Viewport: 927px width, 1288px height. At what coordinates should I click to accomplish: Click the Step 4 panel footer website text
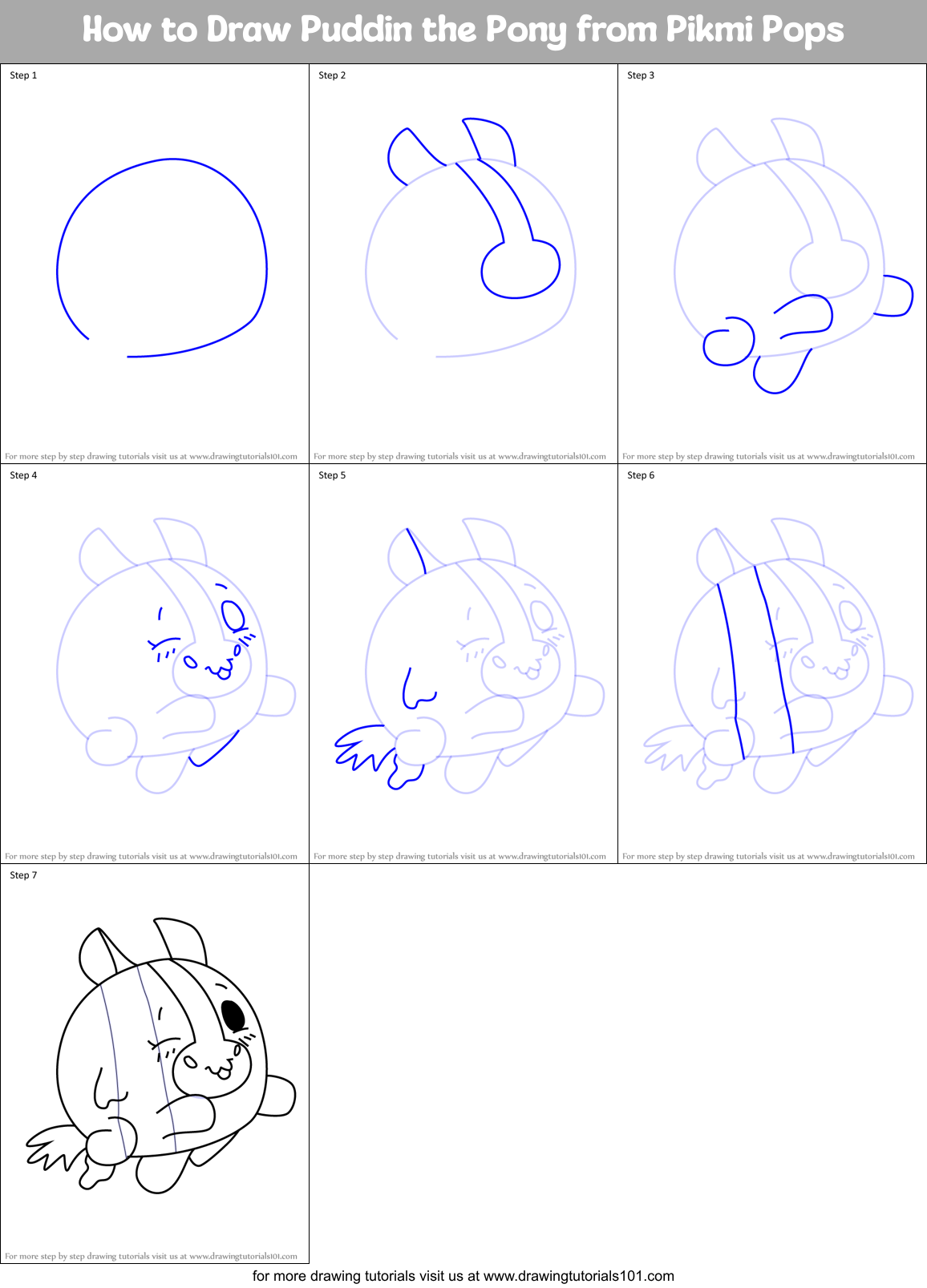pos(151,856)
